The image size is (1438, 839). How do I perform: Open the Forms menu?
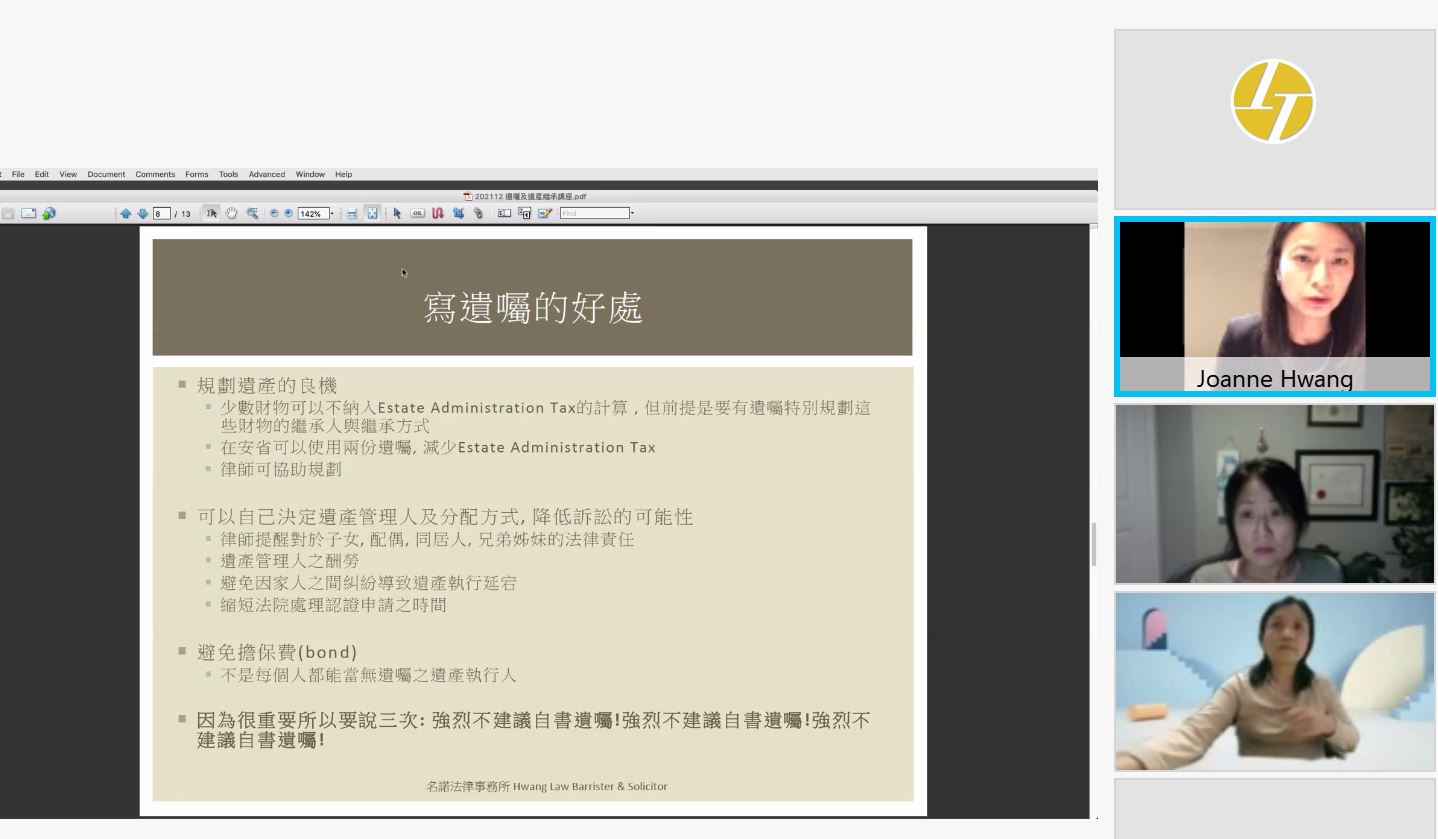click(x=197, y=174)
